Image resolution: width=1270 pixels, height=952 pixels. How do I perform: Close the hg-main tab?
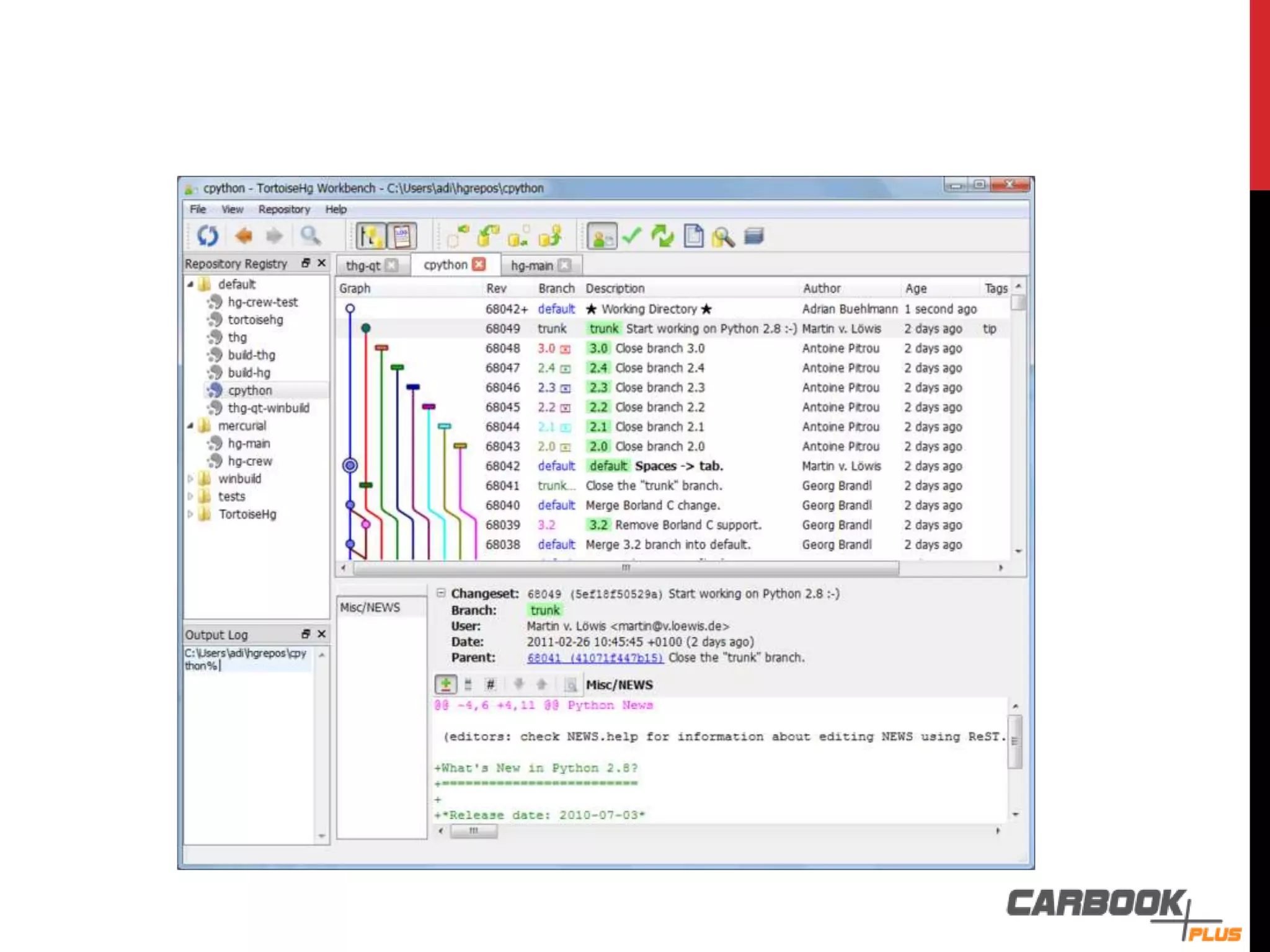coord(564,265)
